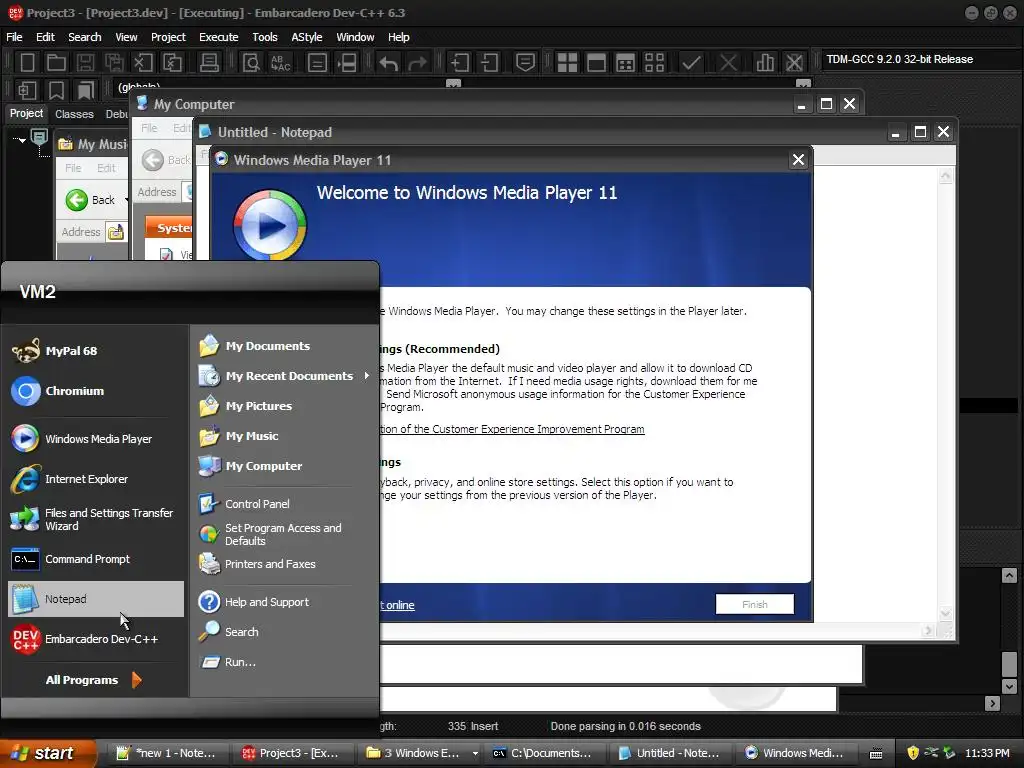Switch to the Untitled - Notepad taskbar button
The width and height of the screenshot is (1024, 768).
[x=669, y=753]
